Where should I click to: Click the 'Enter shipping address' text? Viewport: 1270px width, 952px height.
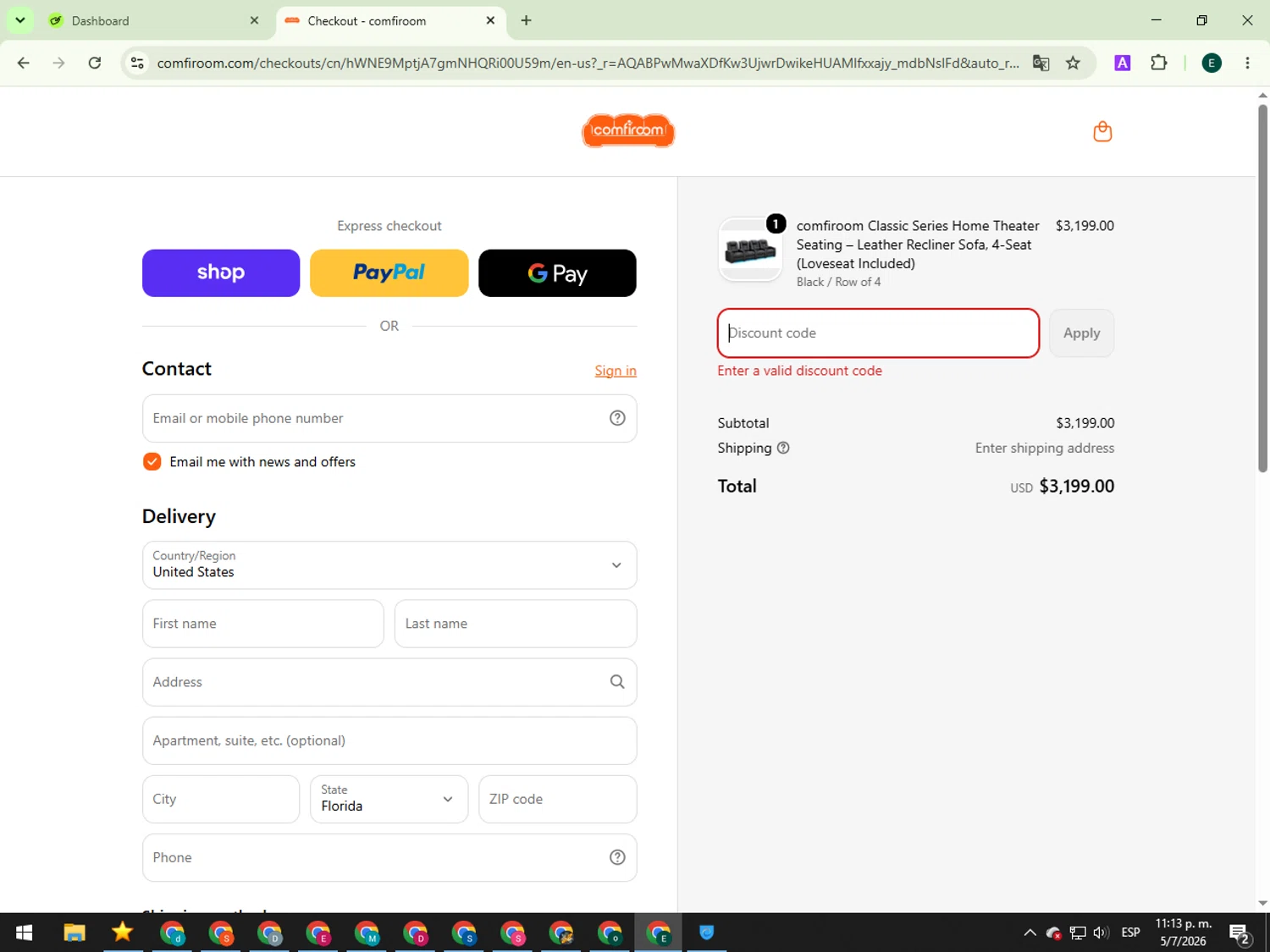tap(1044, 448)
